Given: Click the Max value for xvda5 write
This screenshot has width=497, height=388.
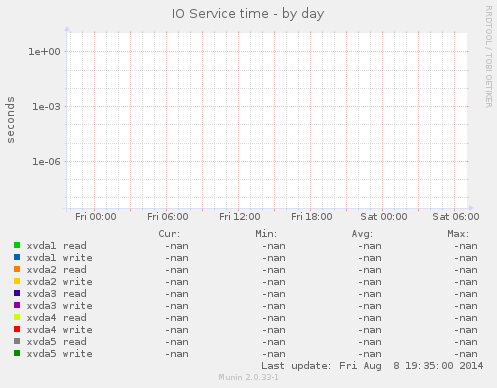Looking at the screenshot, I should [x=466, y=354].
